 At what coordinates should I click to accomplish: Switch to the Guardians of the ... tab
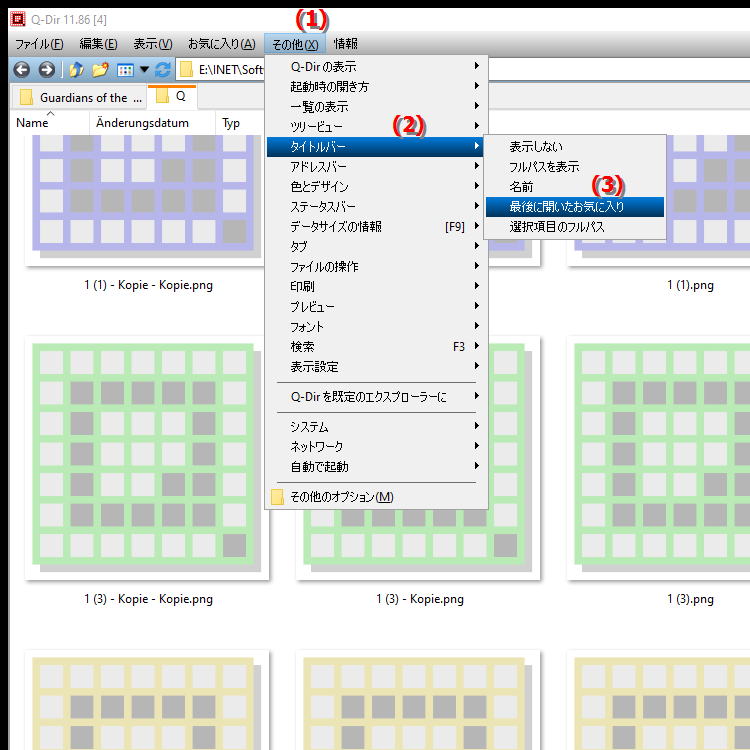[80, 98]
